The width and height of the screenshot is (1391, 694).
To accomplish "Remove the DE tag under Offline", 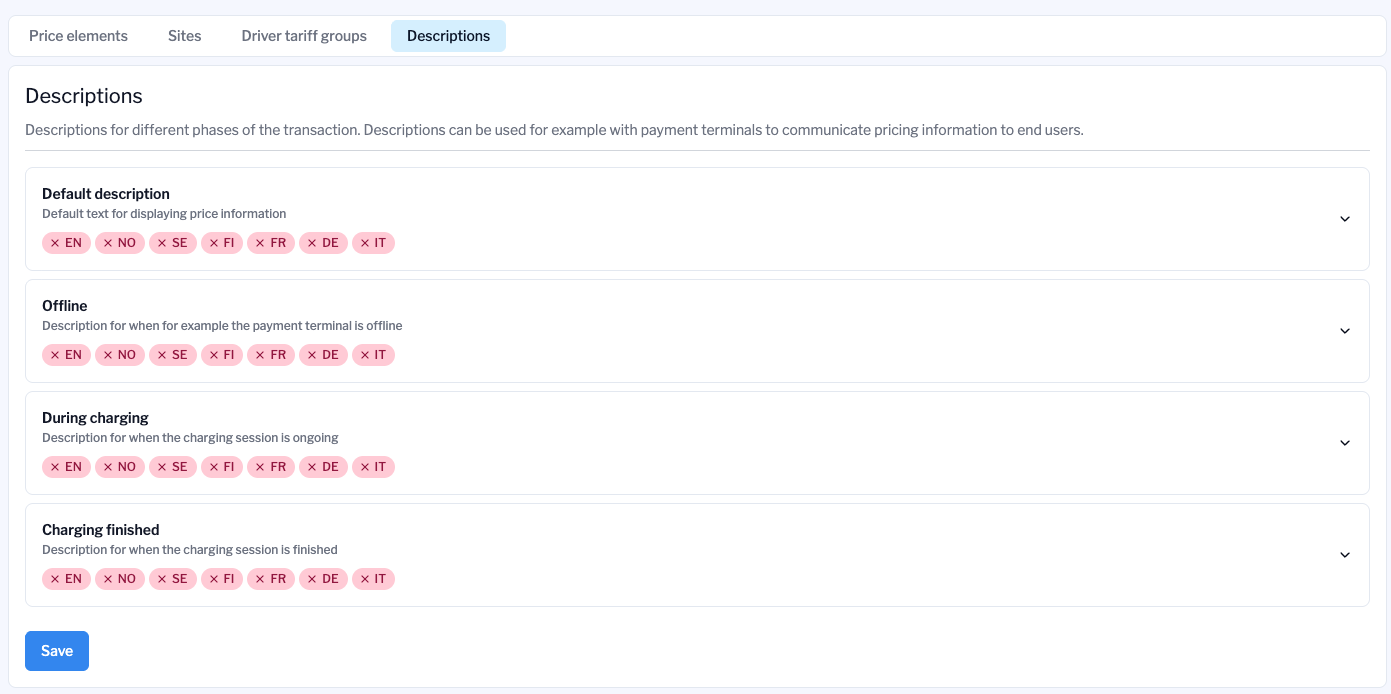I will pyautogui.click(x=313, y=354).
